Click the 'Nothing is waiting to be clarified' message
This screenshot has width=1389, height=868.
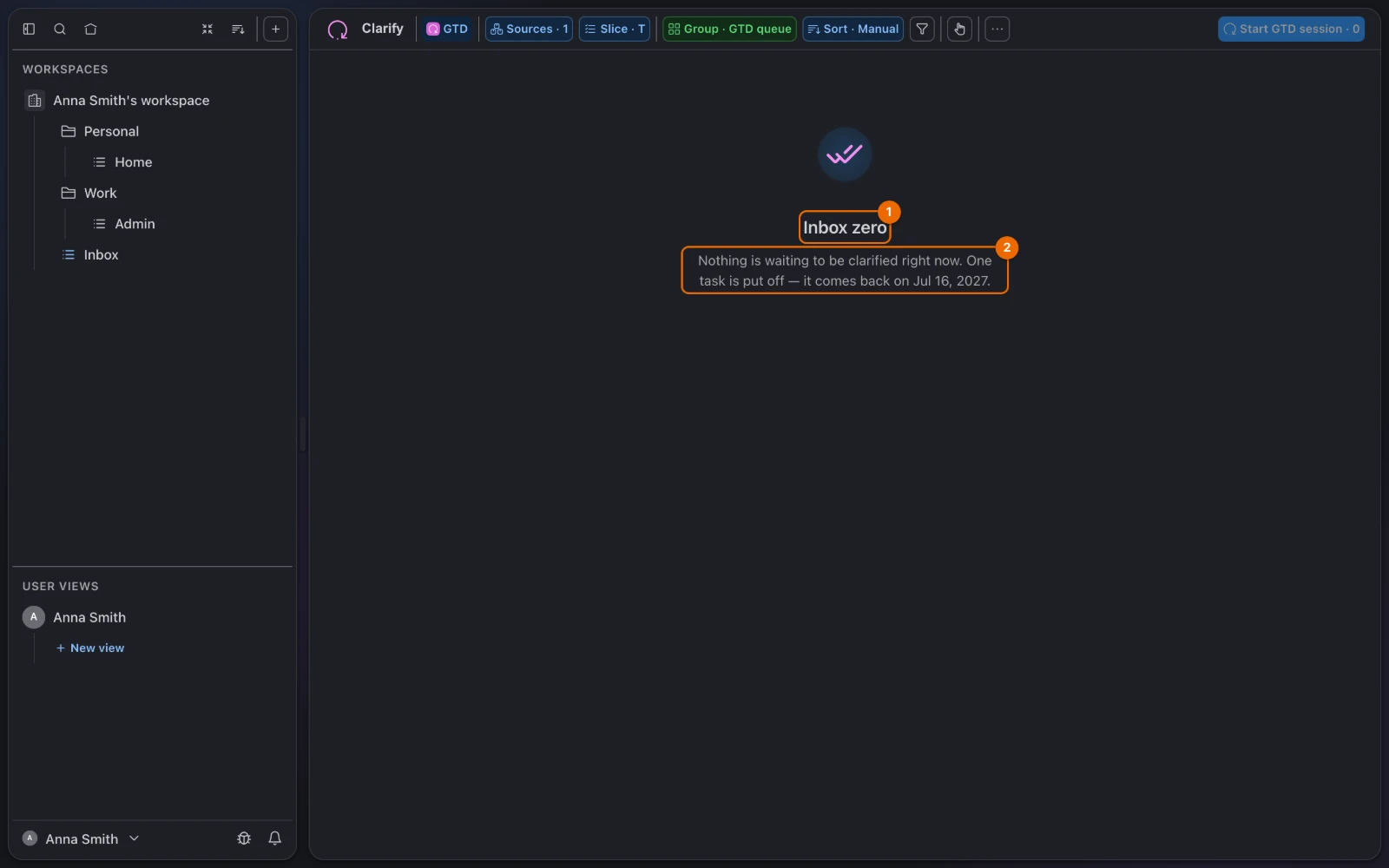(845, 271)
